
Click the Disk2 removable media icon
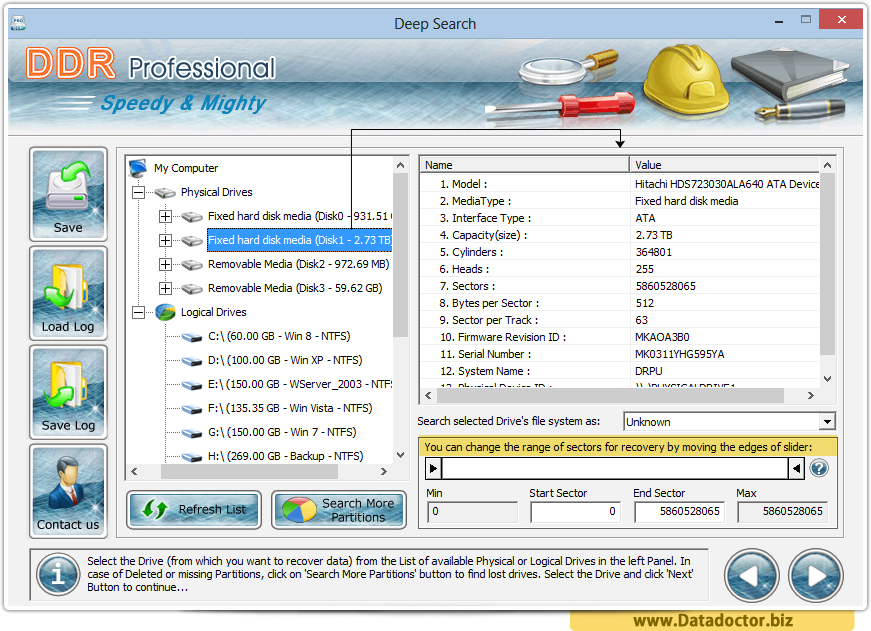[x=192, y=264]
